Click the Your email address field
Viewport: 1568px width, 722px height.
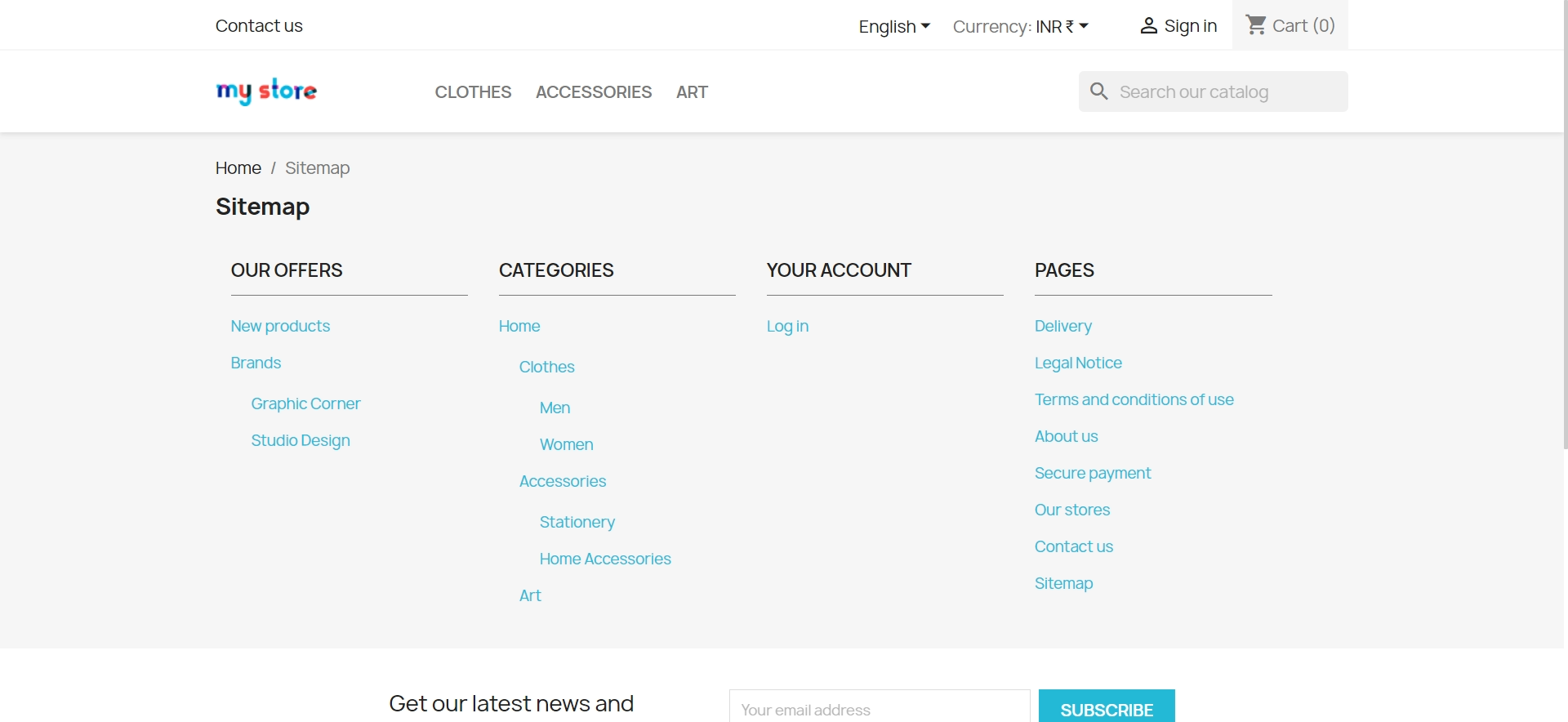(880, 707)
